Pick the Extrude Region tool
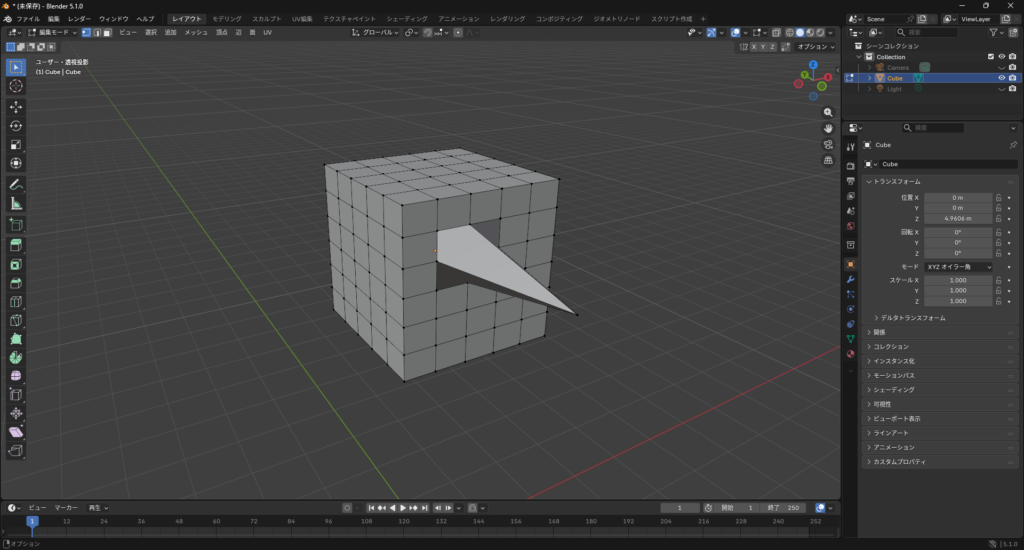 (x=16, y=245)
